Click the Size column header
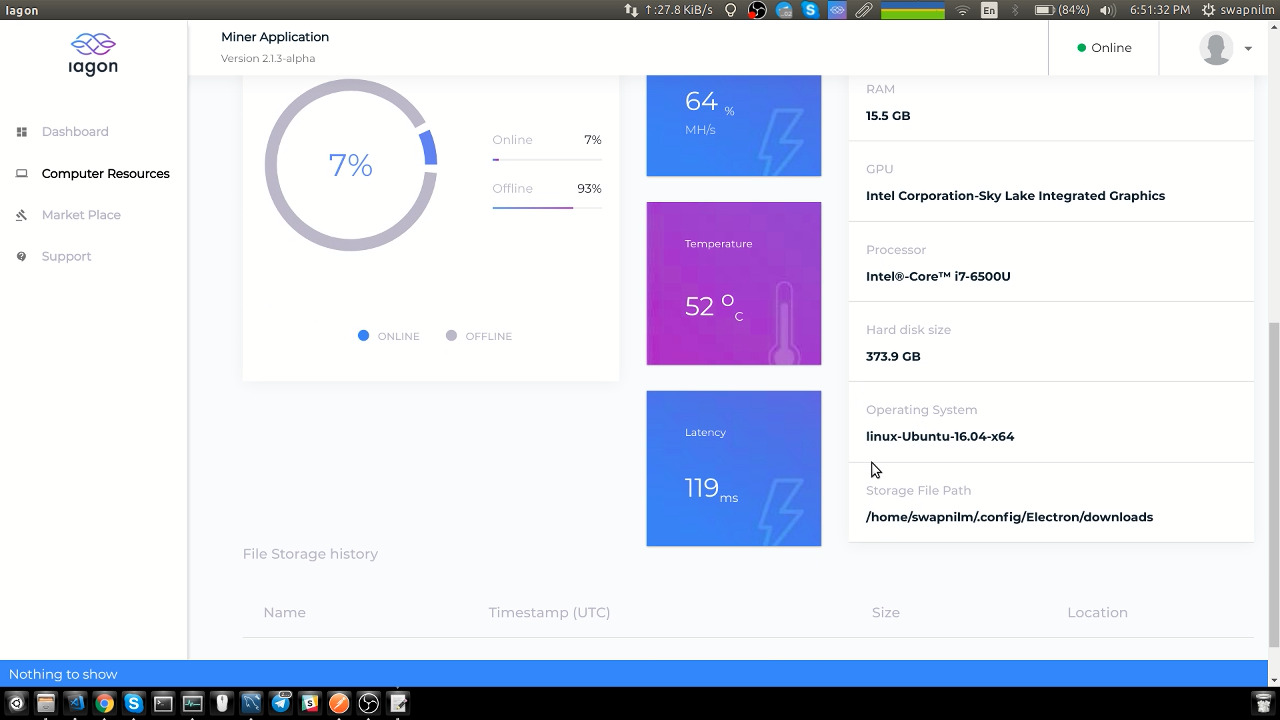The width and height of the screenshot is (1280, 720). pos(885,612)
